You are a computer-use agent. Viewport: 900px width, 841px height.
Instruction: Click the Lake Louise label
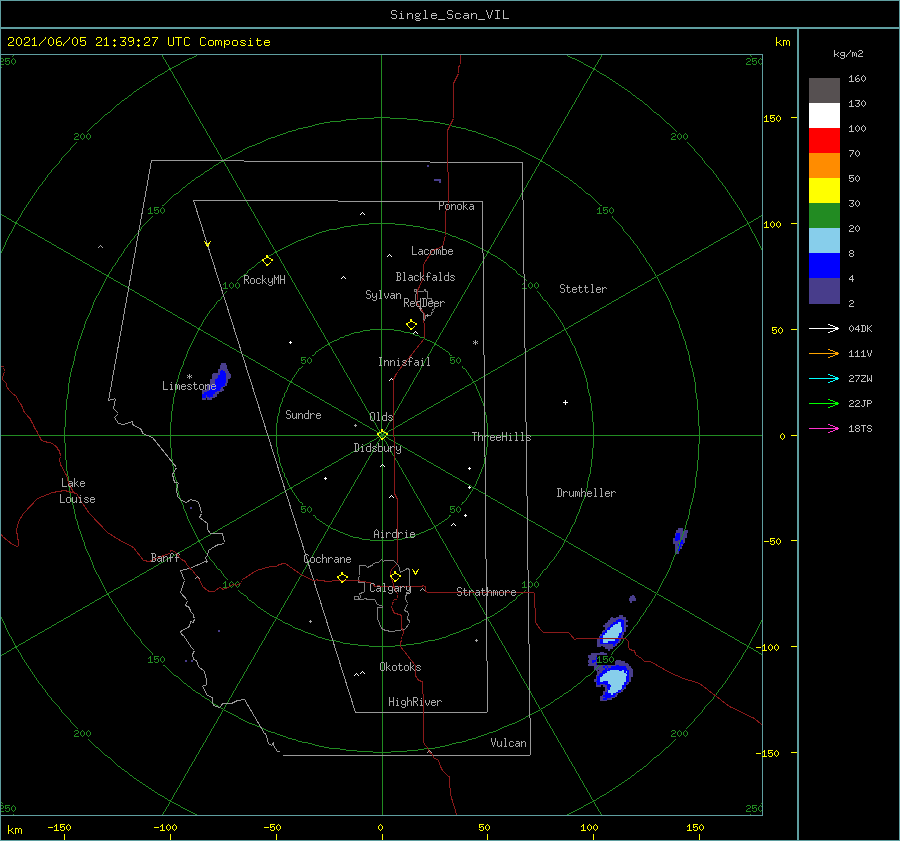point(77,491)
